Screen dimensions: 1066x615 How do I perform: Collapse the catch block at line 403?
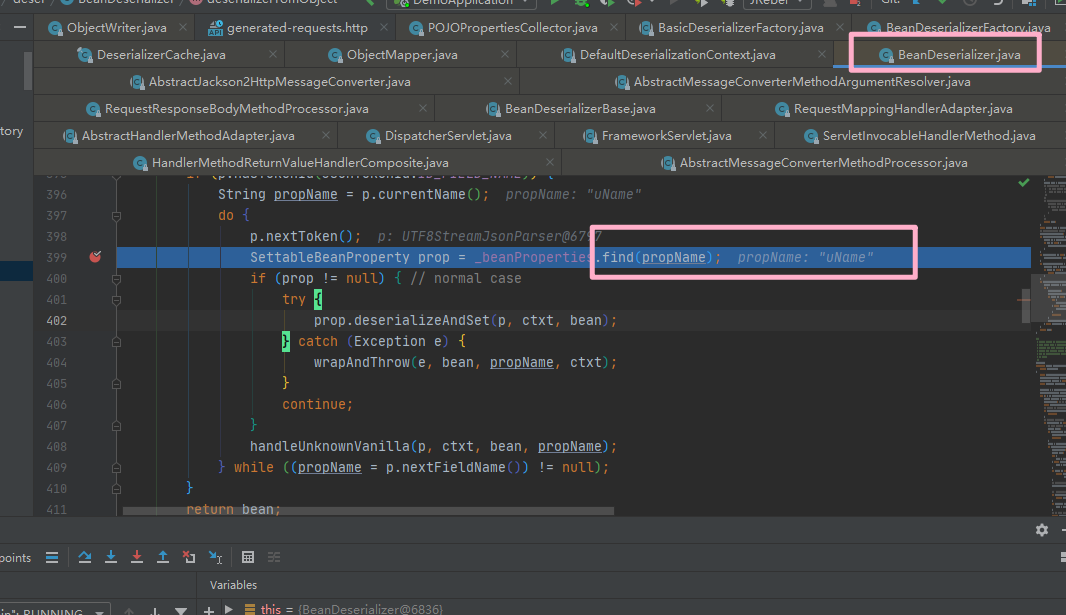(116, 342)
